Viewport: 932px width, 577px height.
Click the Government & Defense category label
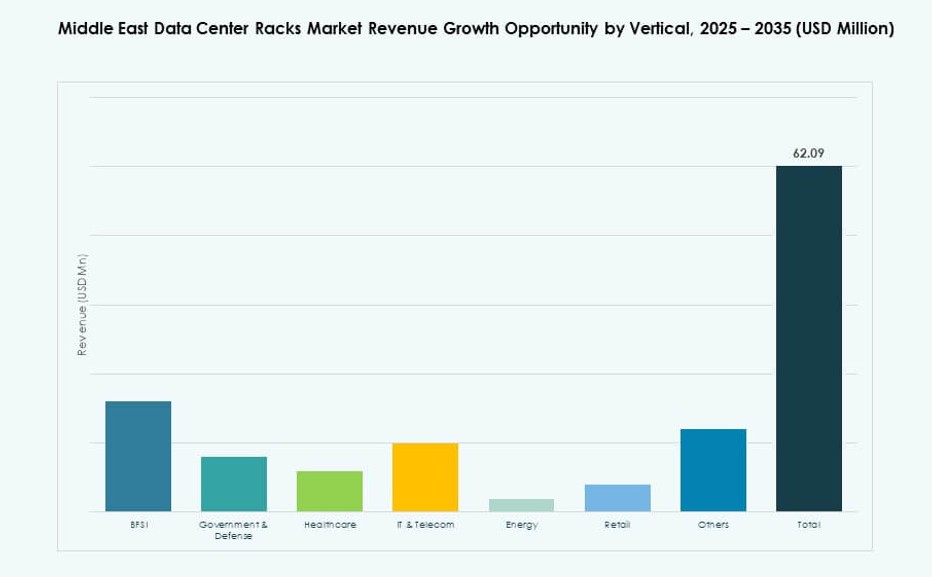(x=233, y=529)
